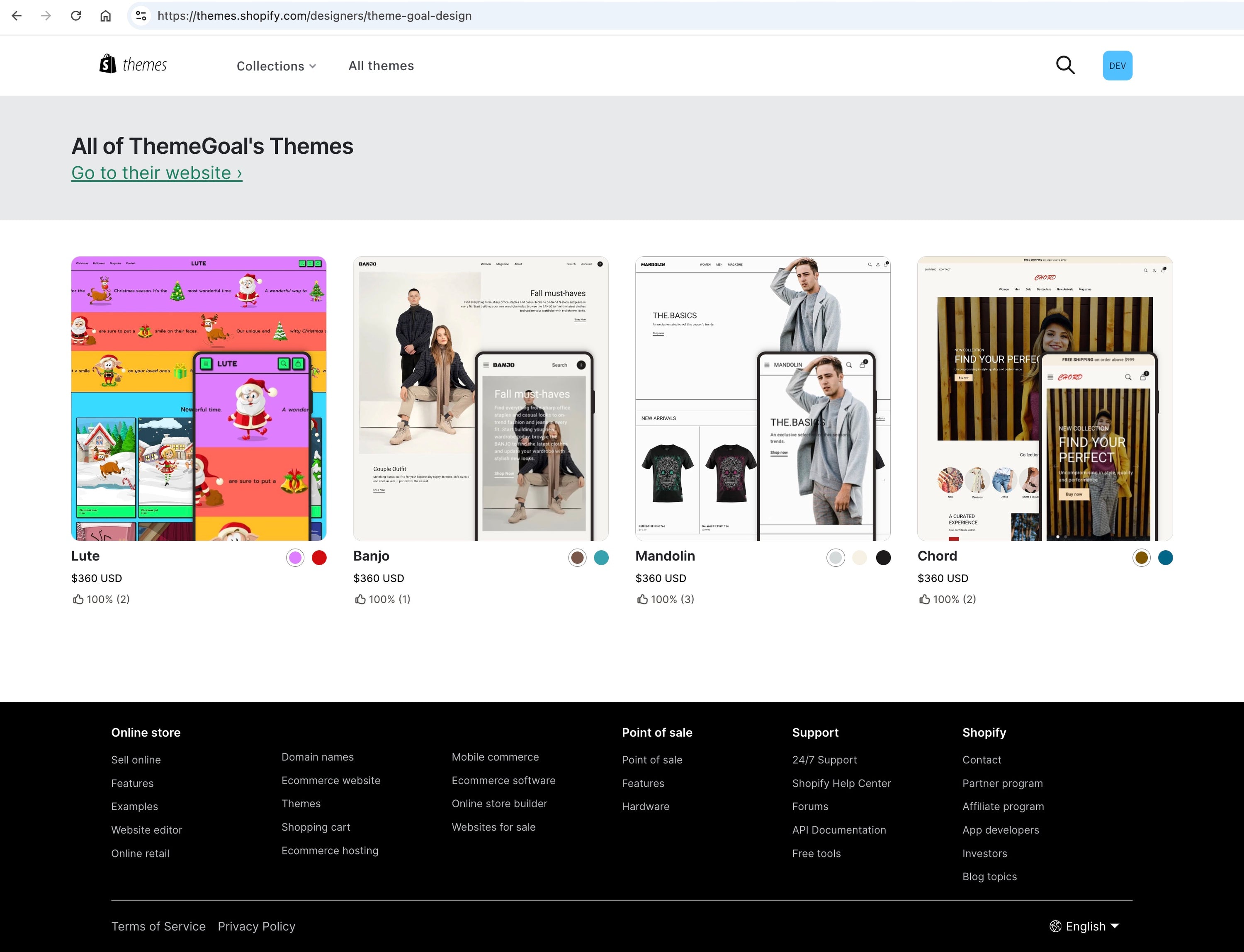Click the thumbs-up rating icon under Mandolin
Image resolution: width=1244 pixels, height=952 pixels.
pos(642,599)
